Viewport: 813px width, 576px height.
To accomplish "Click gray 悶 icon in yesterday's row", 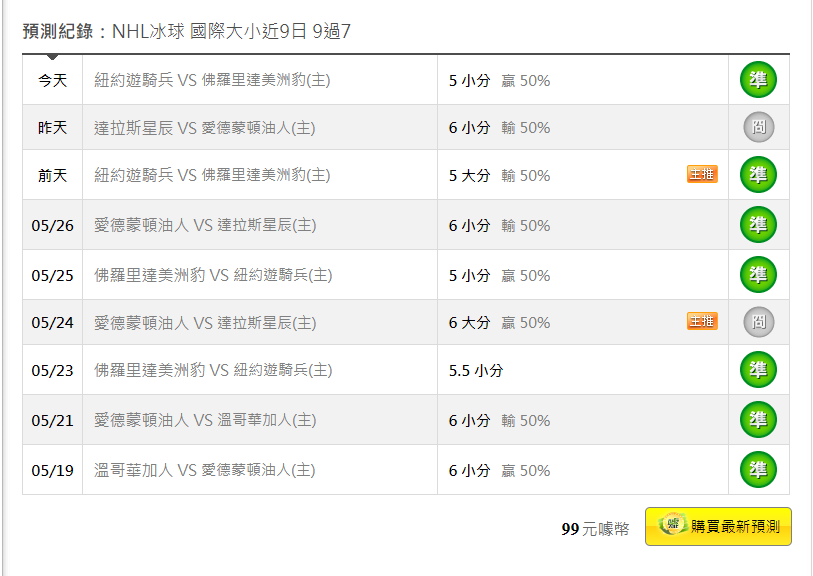I will point(758,127).
